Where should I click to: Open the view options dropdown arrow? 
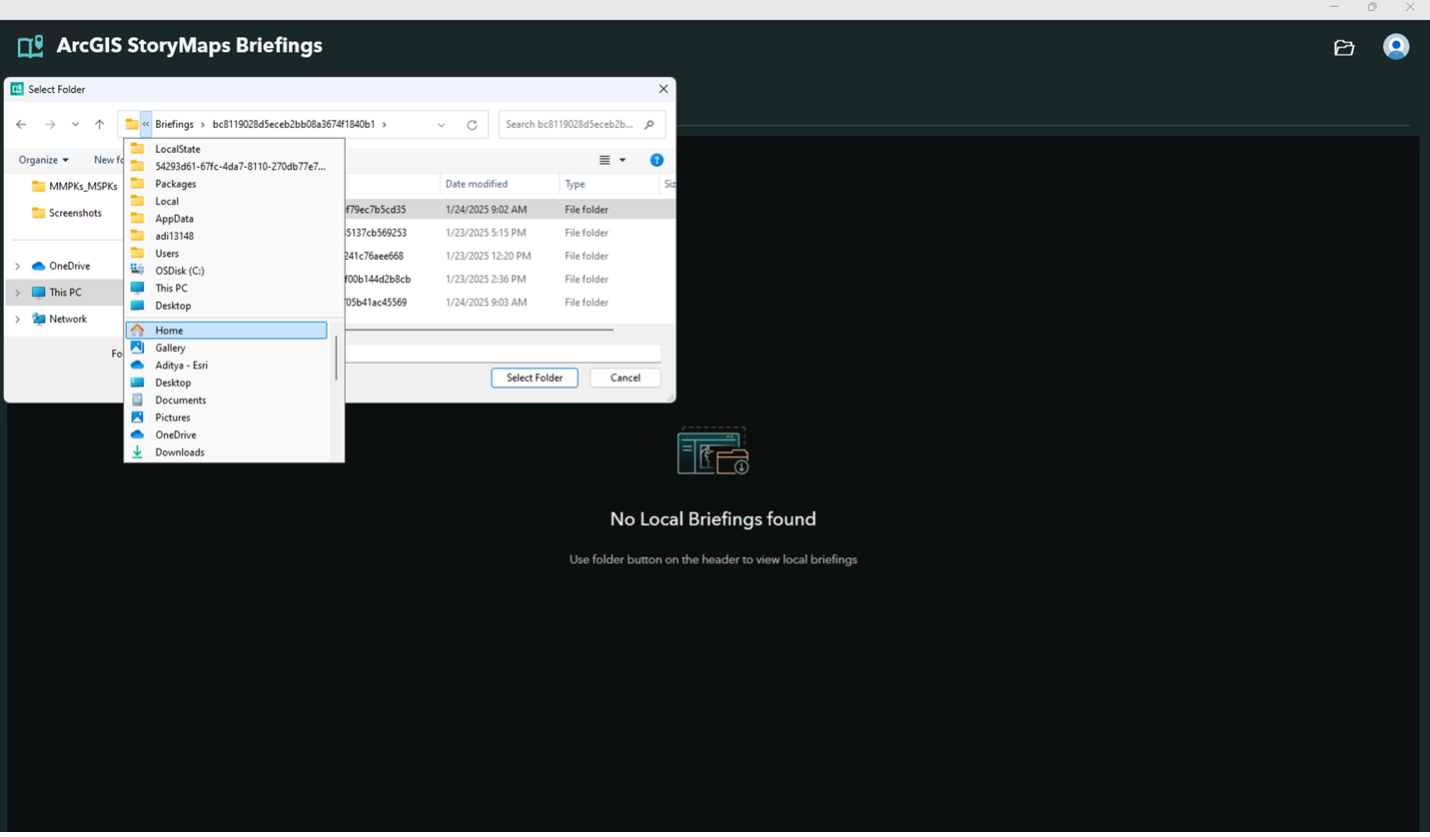622,160
